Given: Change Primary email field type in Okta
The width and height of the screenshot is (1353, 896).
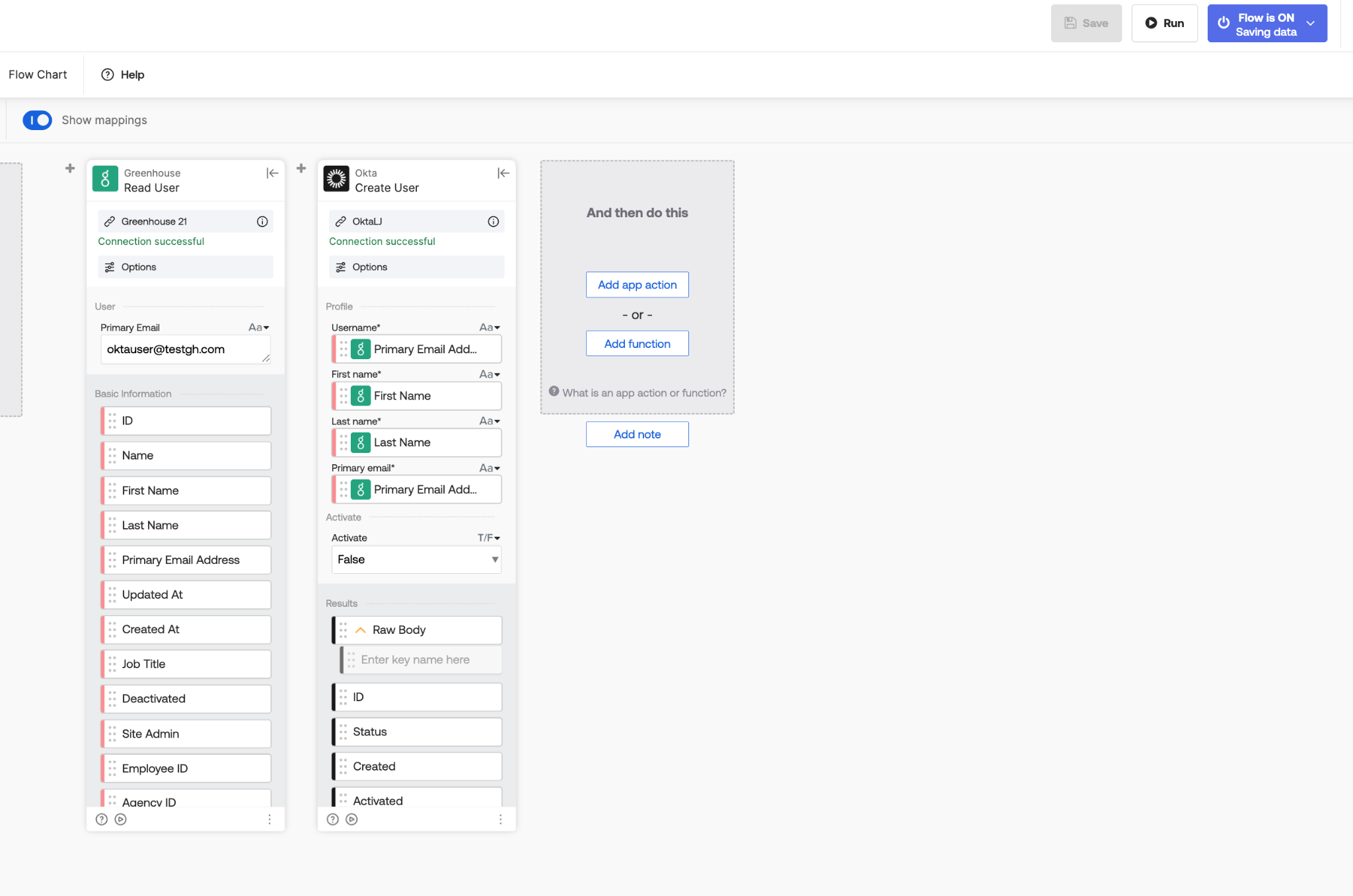Looking at the screenshot, I should (x=490, y=468).
